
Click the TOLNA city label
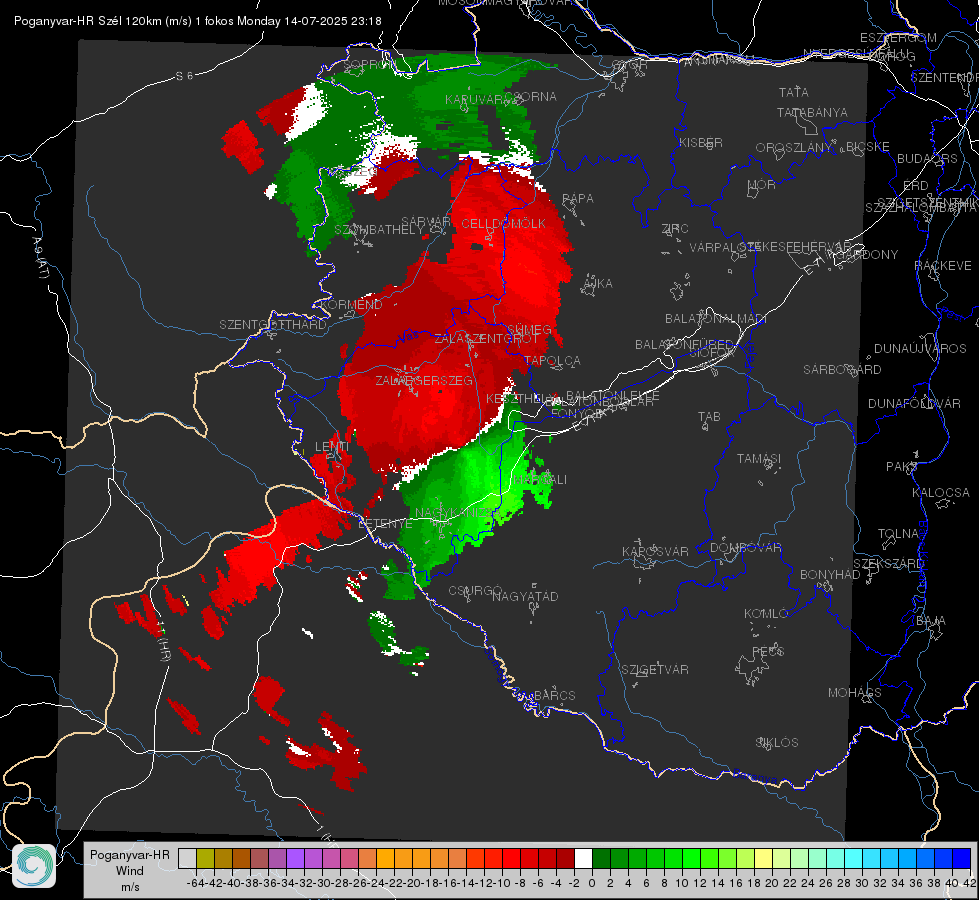pyautogui.click(x=898, y=534)
